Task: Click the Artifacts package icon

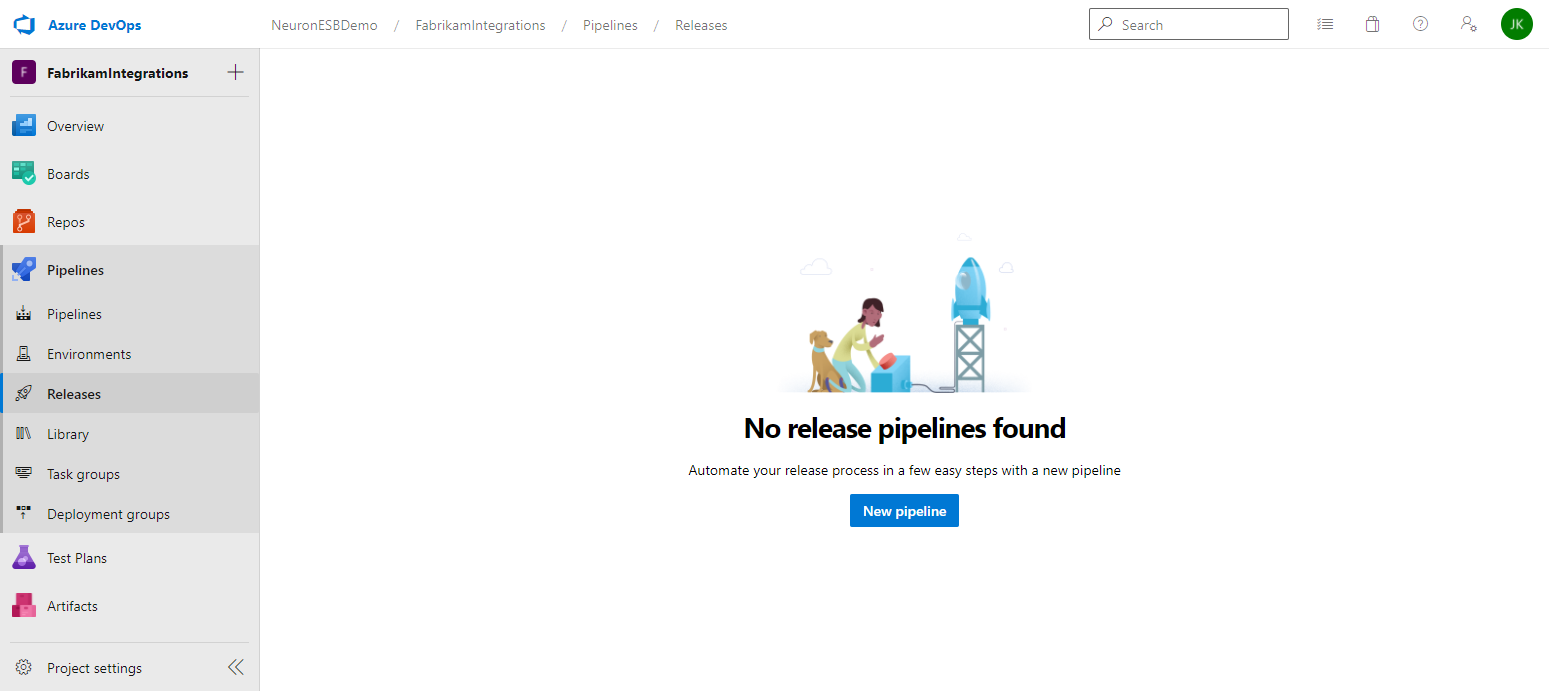Action: coord(24,606)
